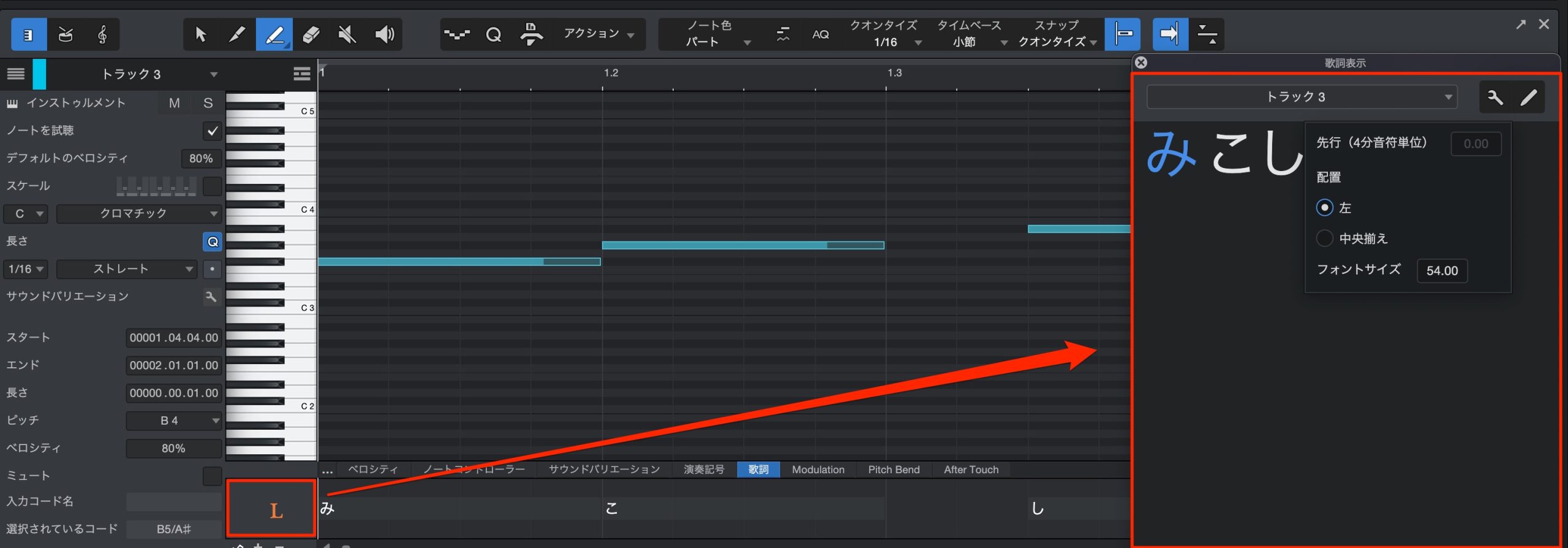Viewport: 1568px width, 548px height.
Task: Toggle dotted note length button
Action: [212, 269]
